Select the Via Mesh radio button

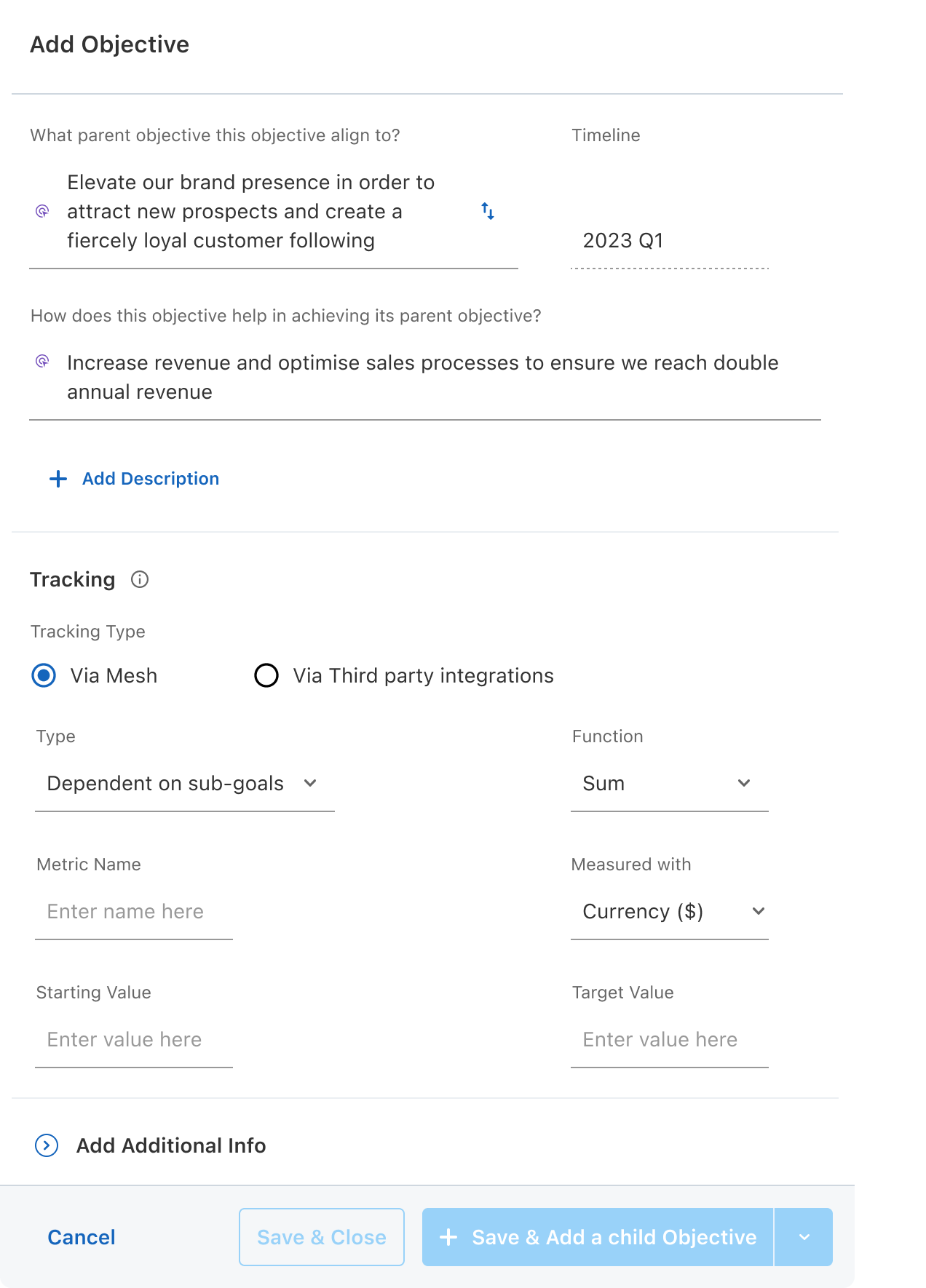44,675
